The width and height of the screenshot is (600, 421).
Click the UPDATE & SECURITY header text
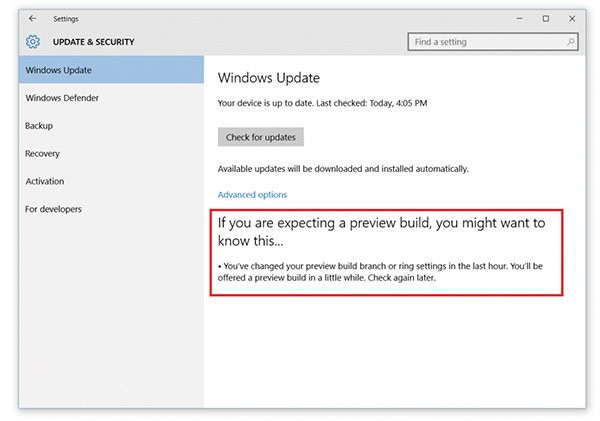92,42
